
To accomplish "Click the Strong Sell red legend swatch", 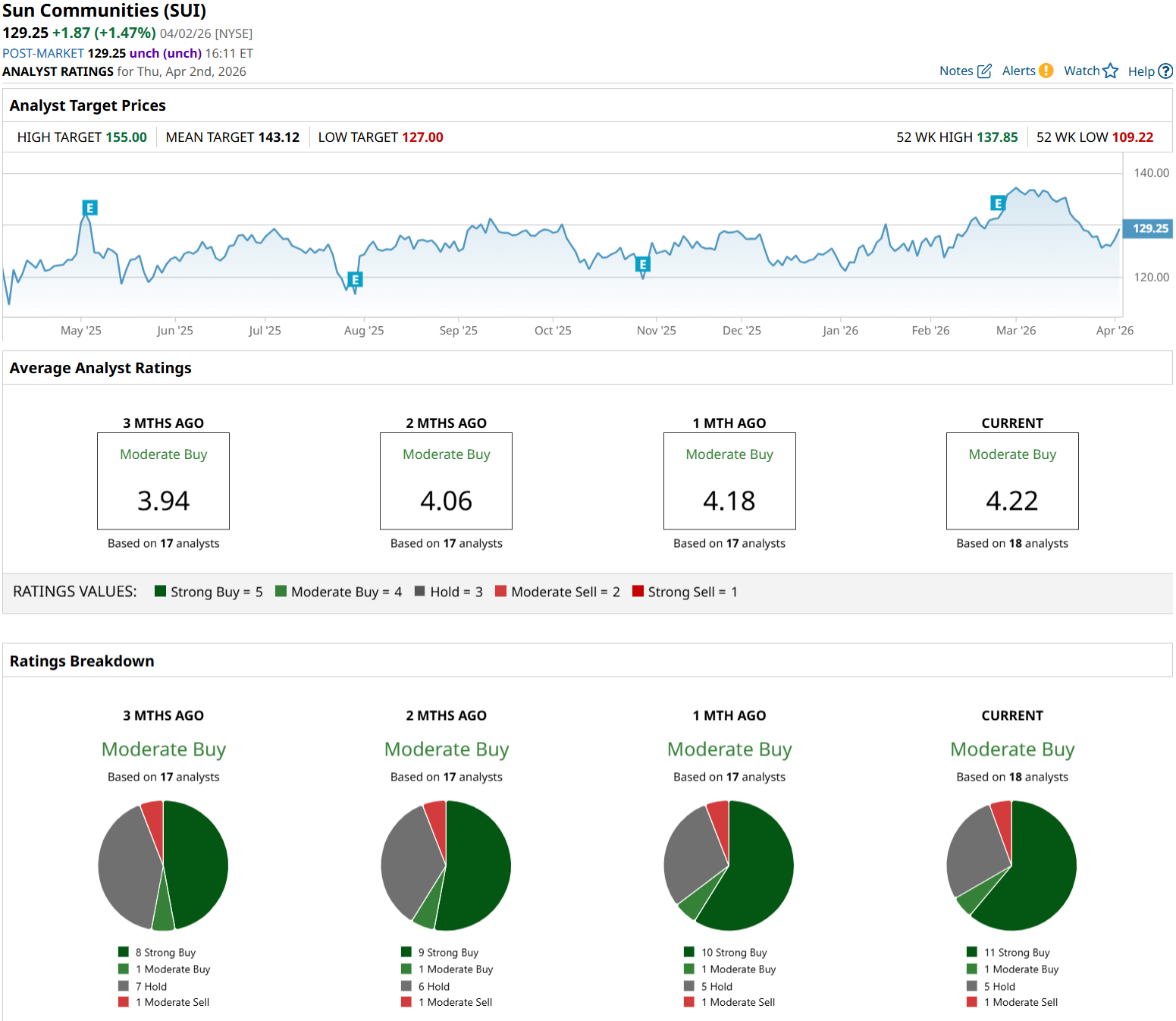I will [x=638, y=592].
